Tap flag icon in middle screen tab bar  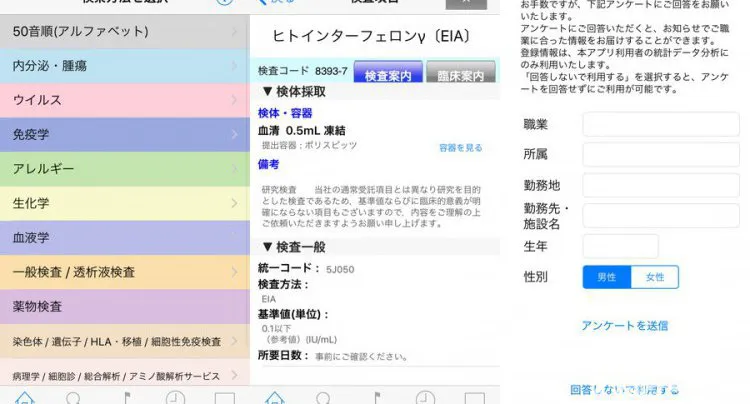pos(377,398)
